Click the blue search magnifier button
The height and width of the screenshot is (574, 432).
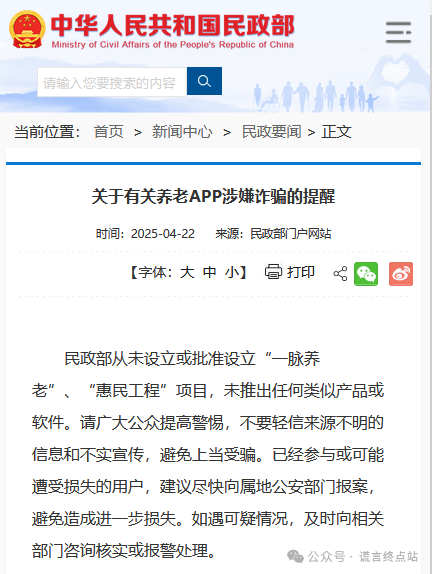click(204, 81)
